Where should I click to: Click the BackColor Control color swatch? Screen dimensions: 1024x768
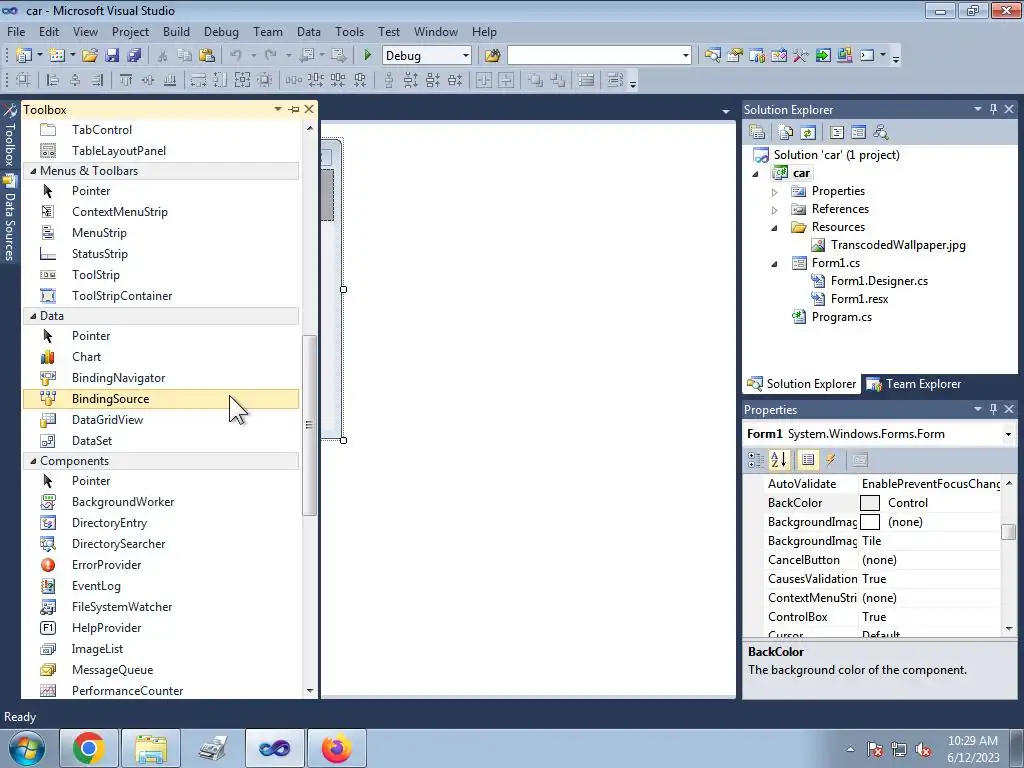coord(870,503)
